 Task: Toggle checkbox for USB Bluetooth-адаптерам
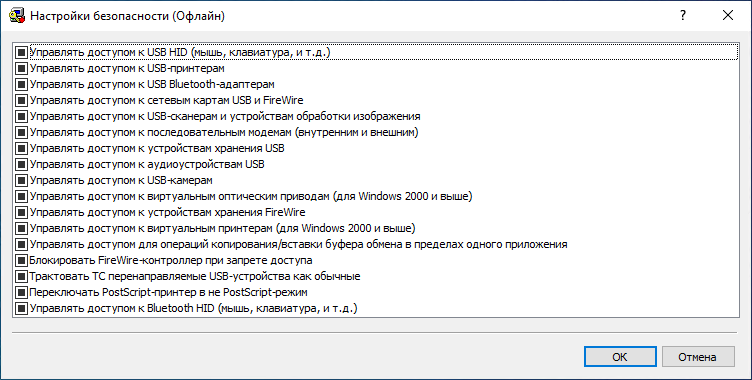(x=22, y=84)
